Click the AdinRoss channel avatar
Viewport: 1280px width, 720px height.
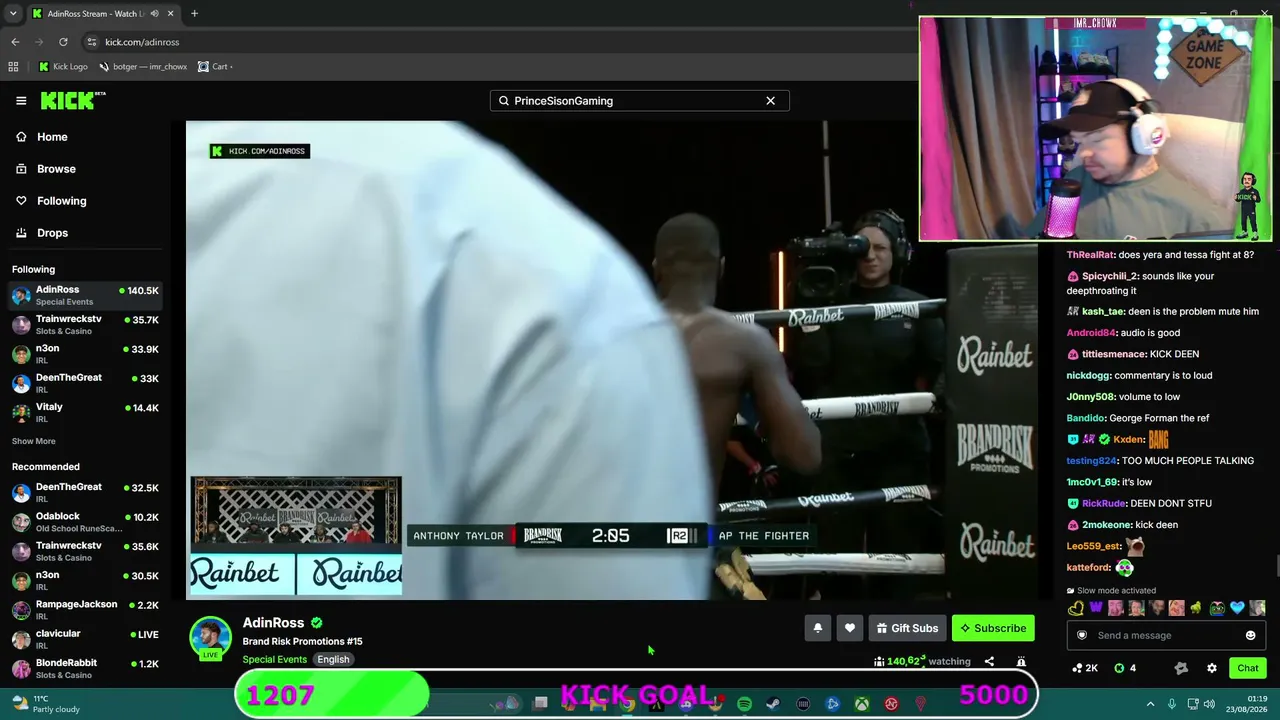[x=210, y=637]
